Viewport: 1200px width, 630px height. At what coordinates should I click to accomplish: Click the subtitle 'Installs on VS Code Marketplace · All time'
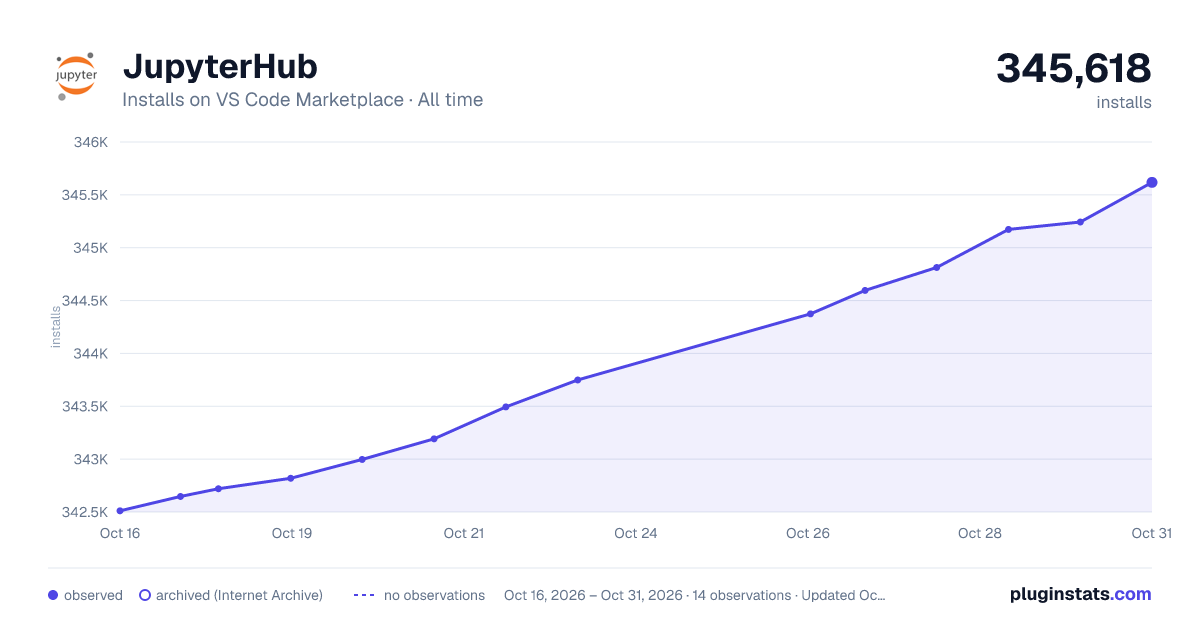(x=302, y=100)
